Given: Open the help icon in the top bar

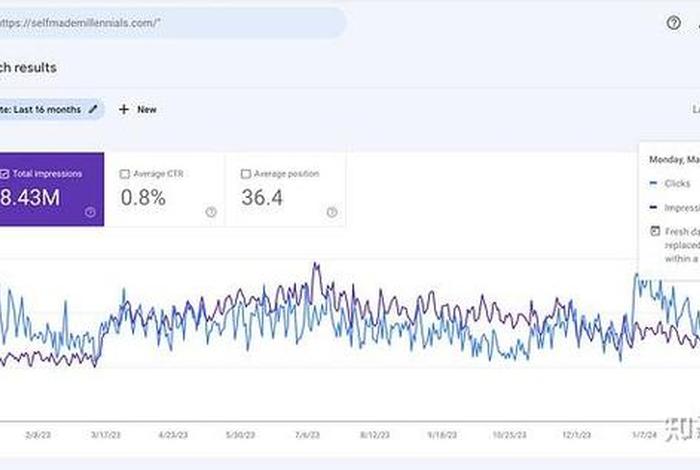Looking at the screenshot, I should pos(673,23).
